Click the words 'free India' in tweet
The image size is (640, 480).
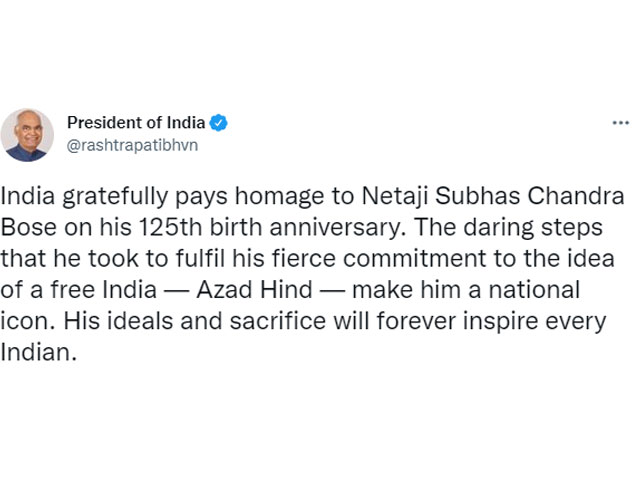click(104, 290)
